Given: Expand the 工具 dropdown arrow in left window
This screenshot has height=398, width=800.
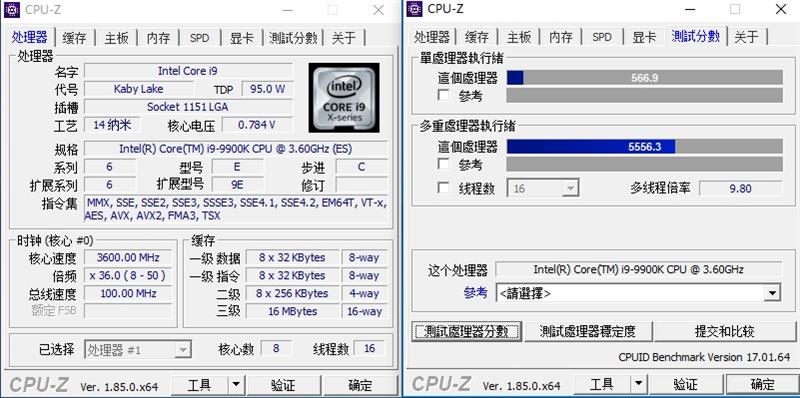Looking at the screenshot, I should pos(235,385).
